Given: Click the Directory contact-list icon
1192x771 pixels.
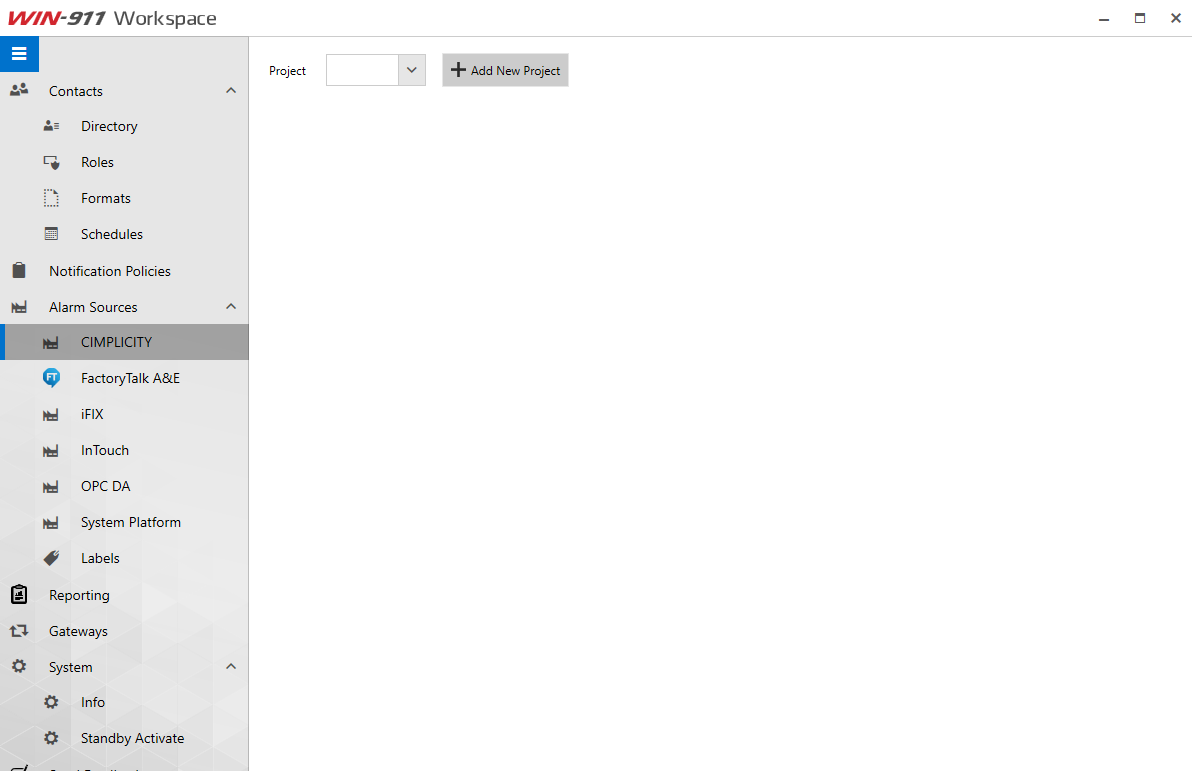Looking at the screenshot, I should tap(51, 125).
